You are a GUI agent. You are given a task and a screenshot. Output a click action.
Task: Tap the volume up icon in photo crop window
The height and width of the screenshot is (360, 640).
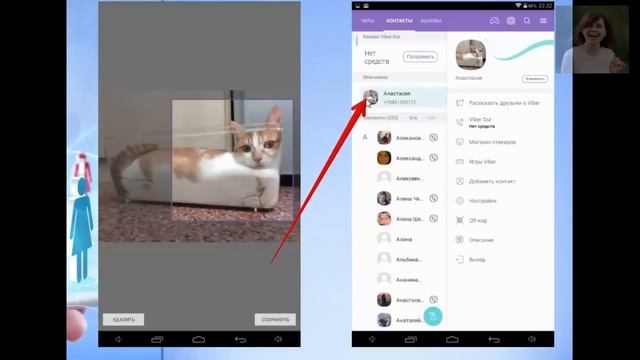tap(278, 339)
